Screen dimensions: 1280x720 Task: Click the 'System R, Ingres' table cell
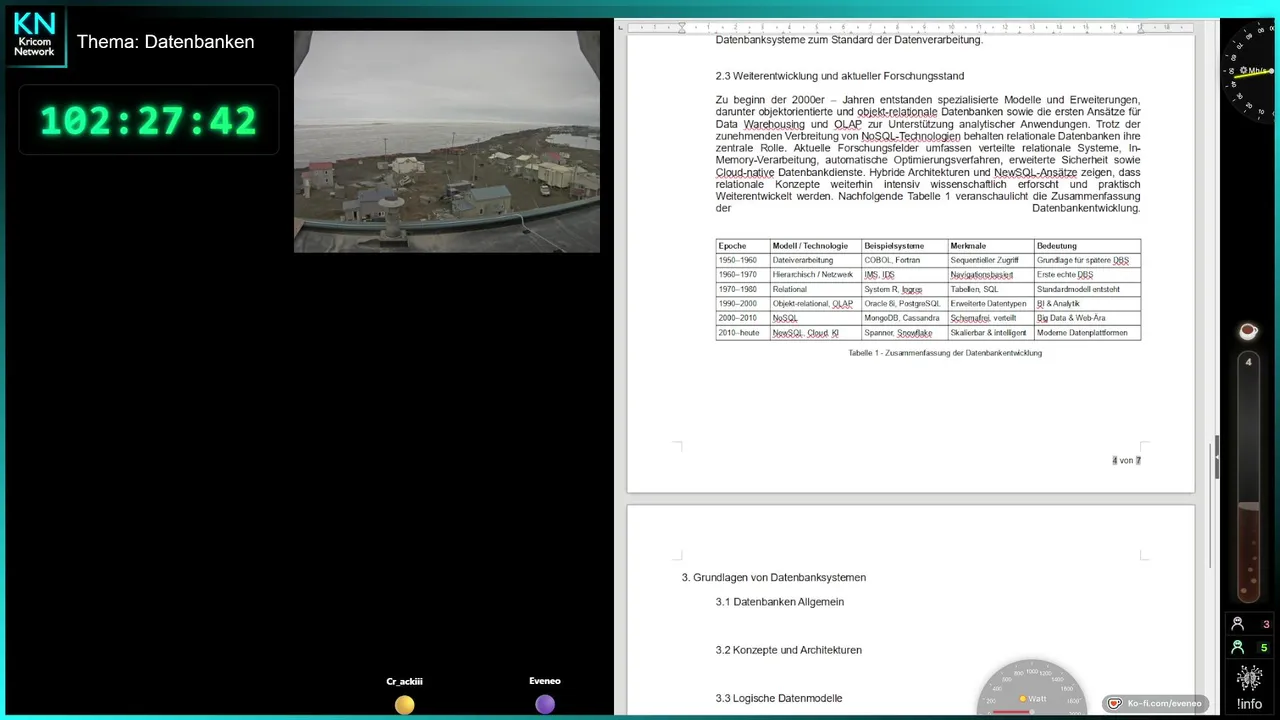click(x=905, y=289)
